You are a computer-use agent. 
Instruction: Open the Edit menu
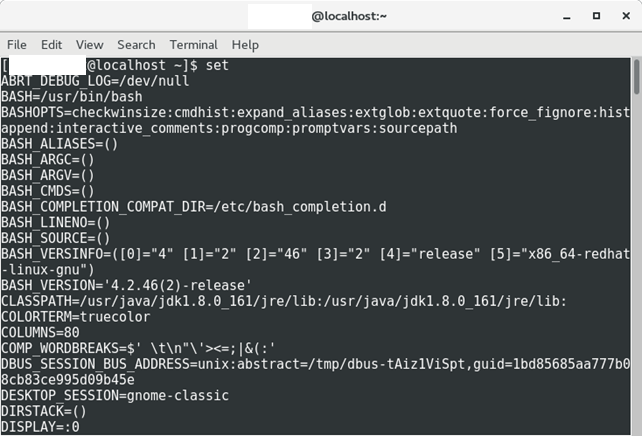(51, 45)
